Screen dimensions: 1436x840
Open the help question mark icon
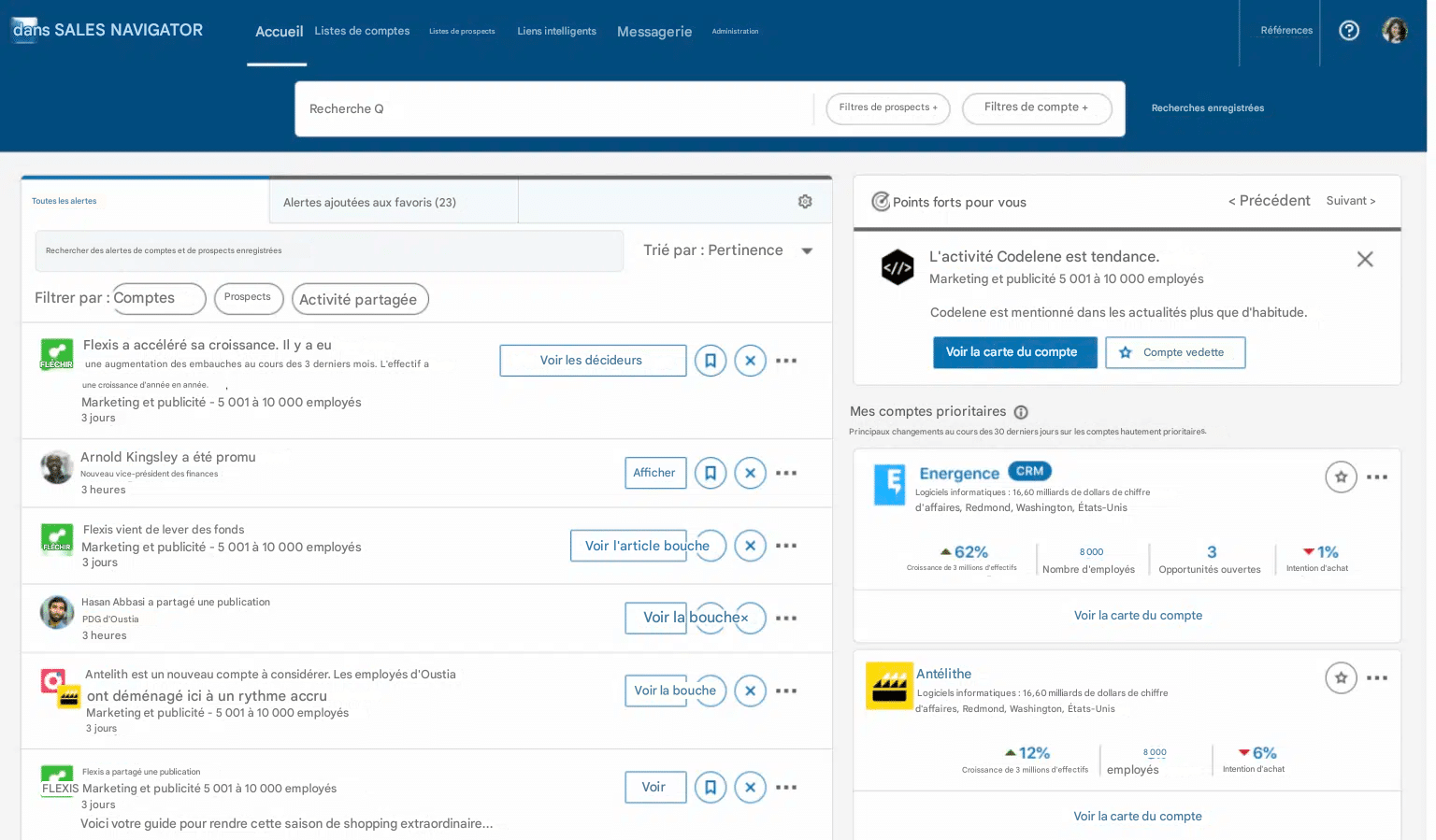[1348, 30]
